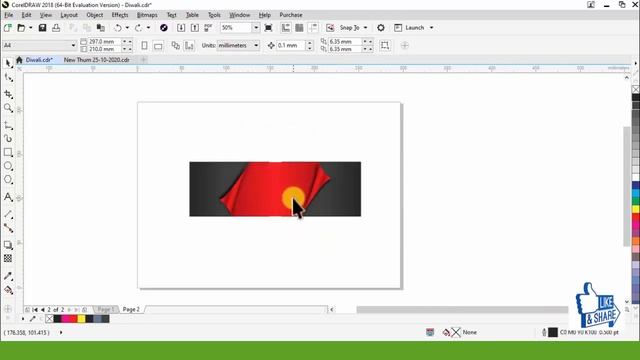Toggle Current page layout button
Screen dimensions: 640x360
pyautogui.click(x=189, y=45)
